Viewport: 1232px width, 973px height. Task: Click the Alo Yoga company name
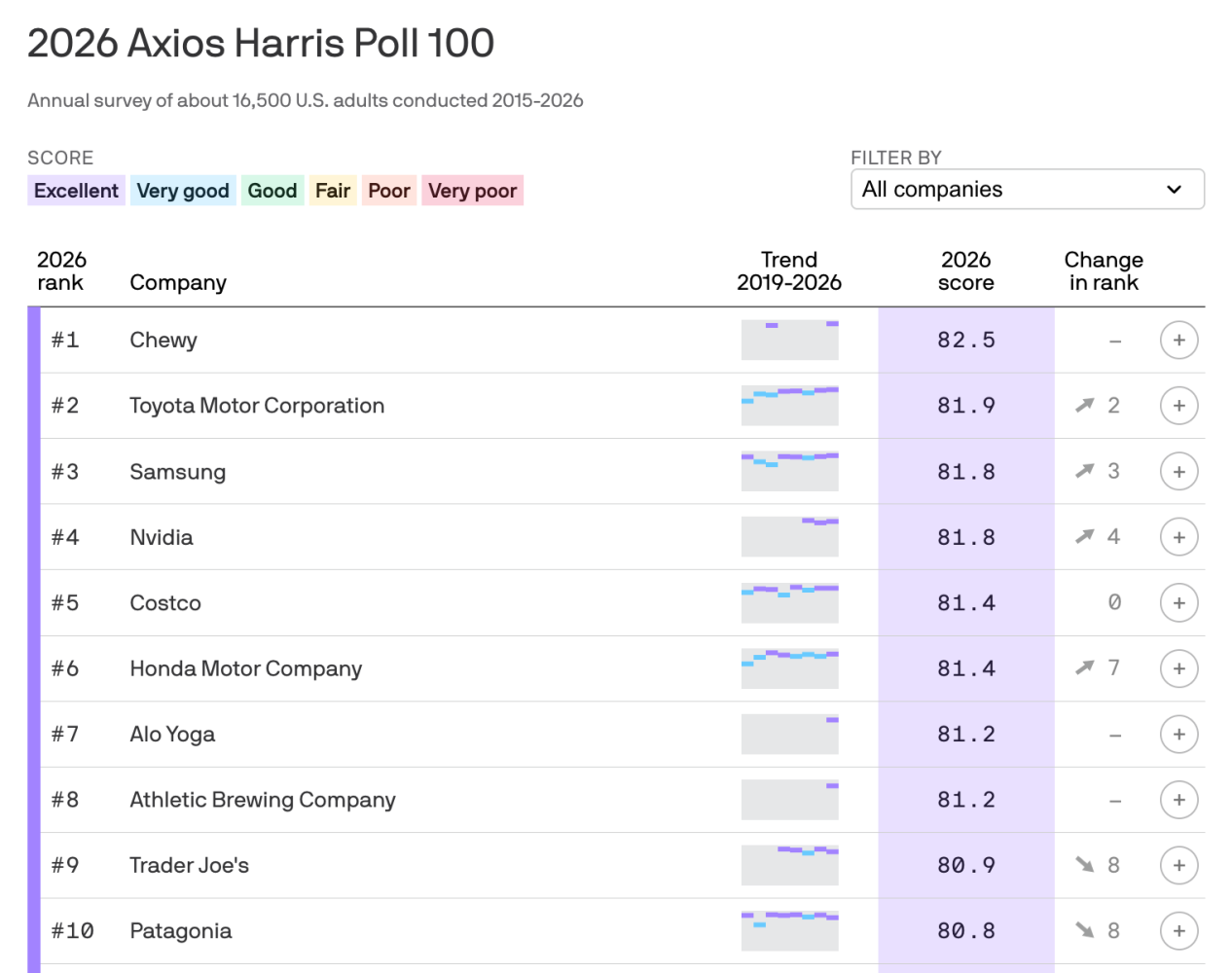click(x=172, y=735)
